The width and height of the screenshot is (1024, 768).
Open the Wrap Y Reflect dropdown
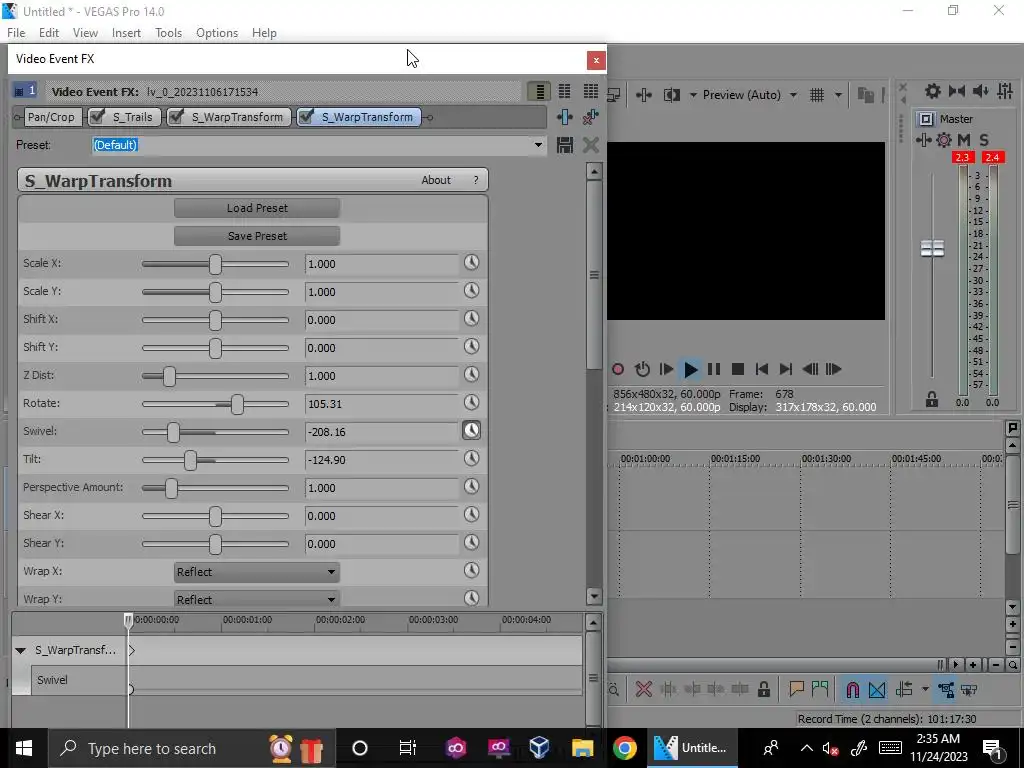[257, 599]
